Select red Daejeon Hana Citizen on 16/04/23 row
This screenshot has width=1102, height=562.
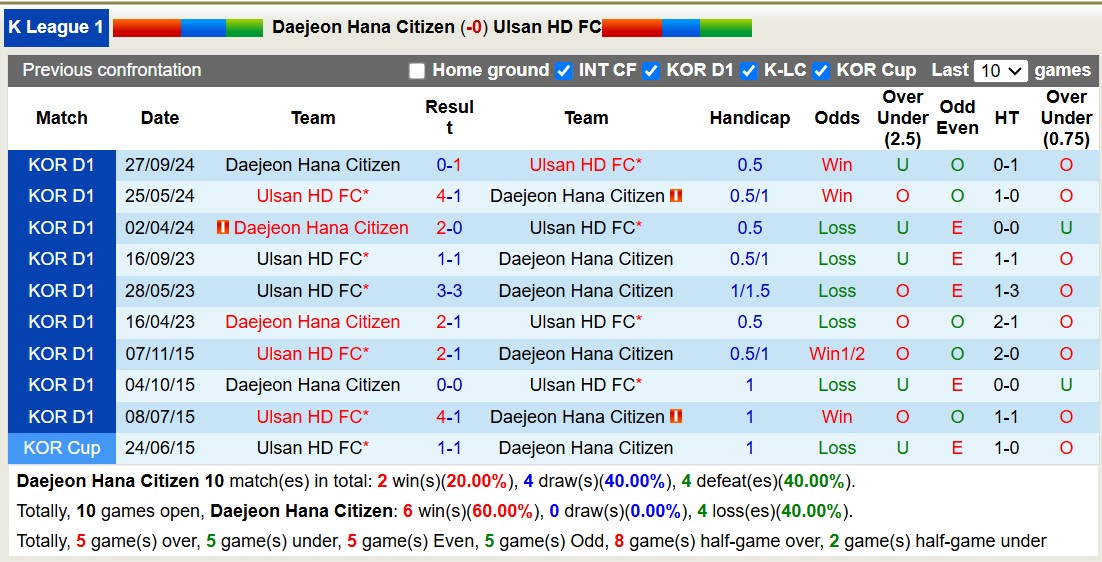pos(313,322)
